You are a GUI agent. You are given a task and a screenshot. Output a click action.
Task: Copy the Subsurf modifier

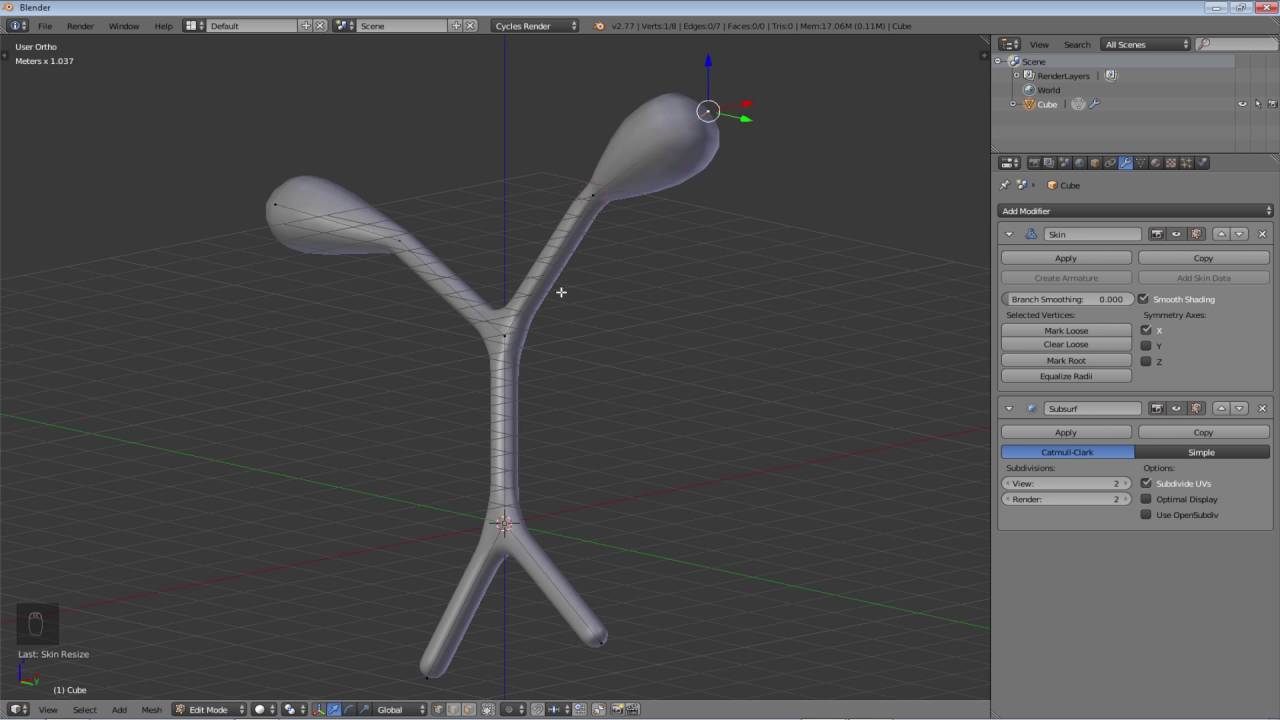click(1203, 432)
